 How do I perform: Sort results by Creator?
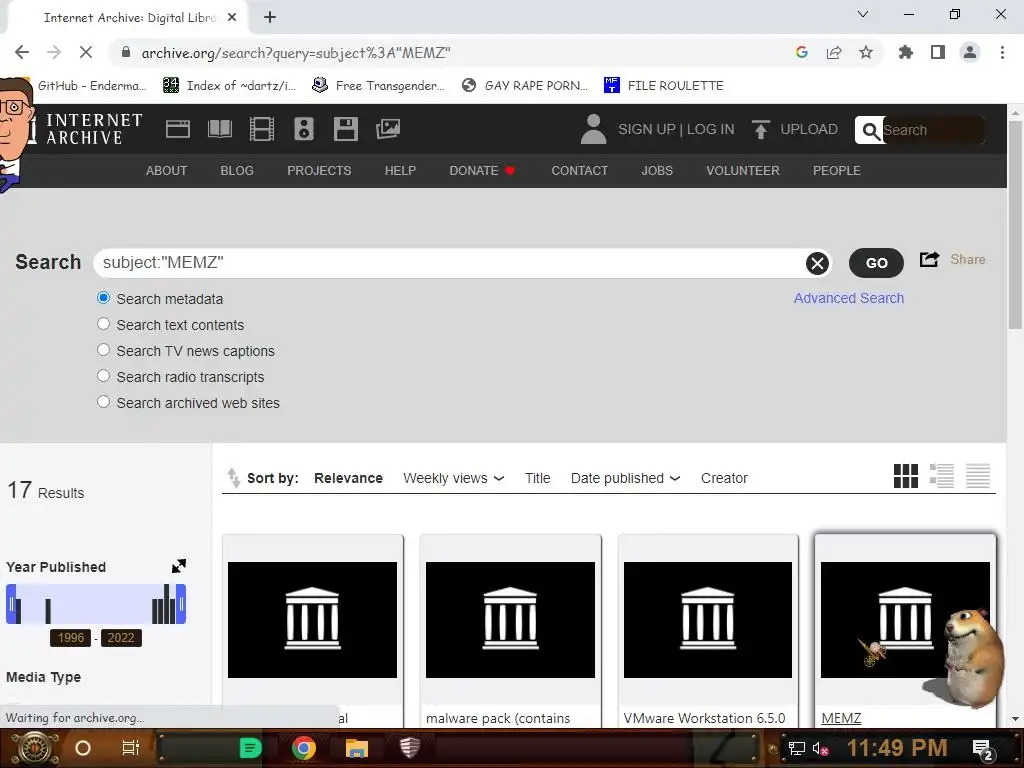click(x=724, y=478)
